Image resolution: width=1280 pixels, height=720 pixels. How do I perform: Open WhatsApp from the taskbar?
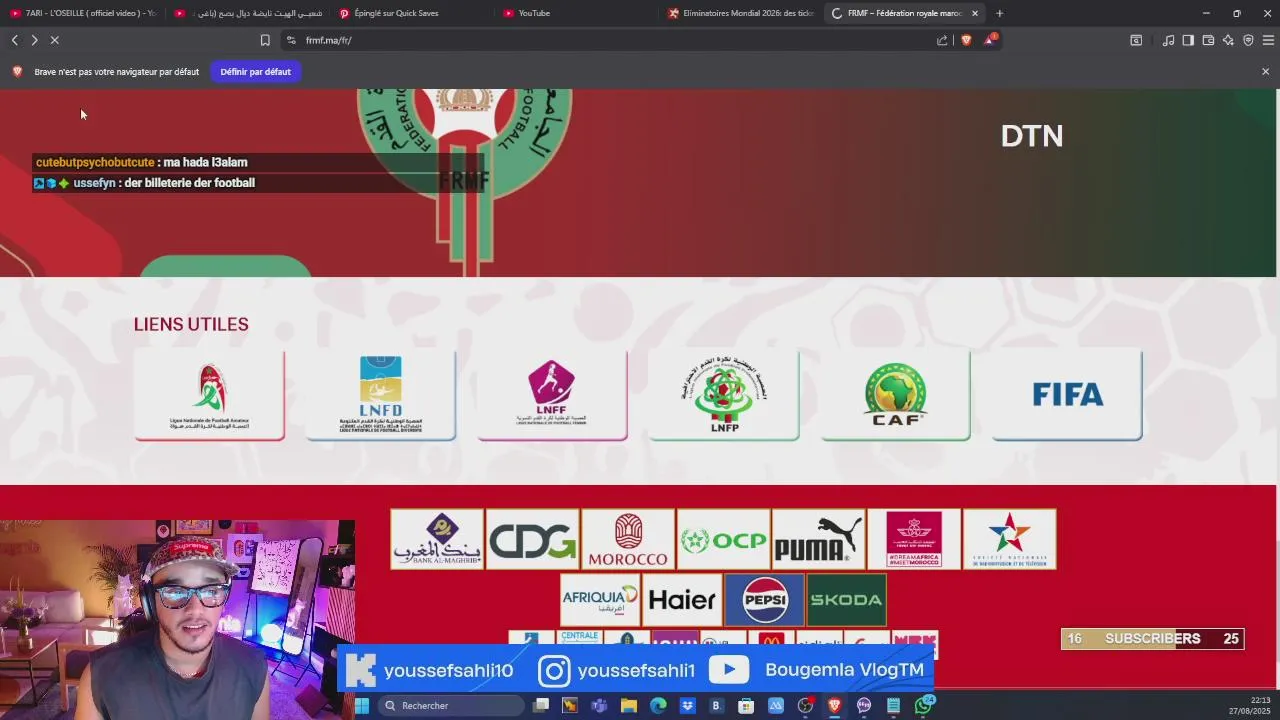tap(923, 706)
